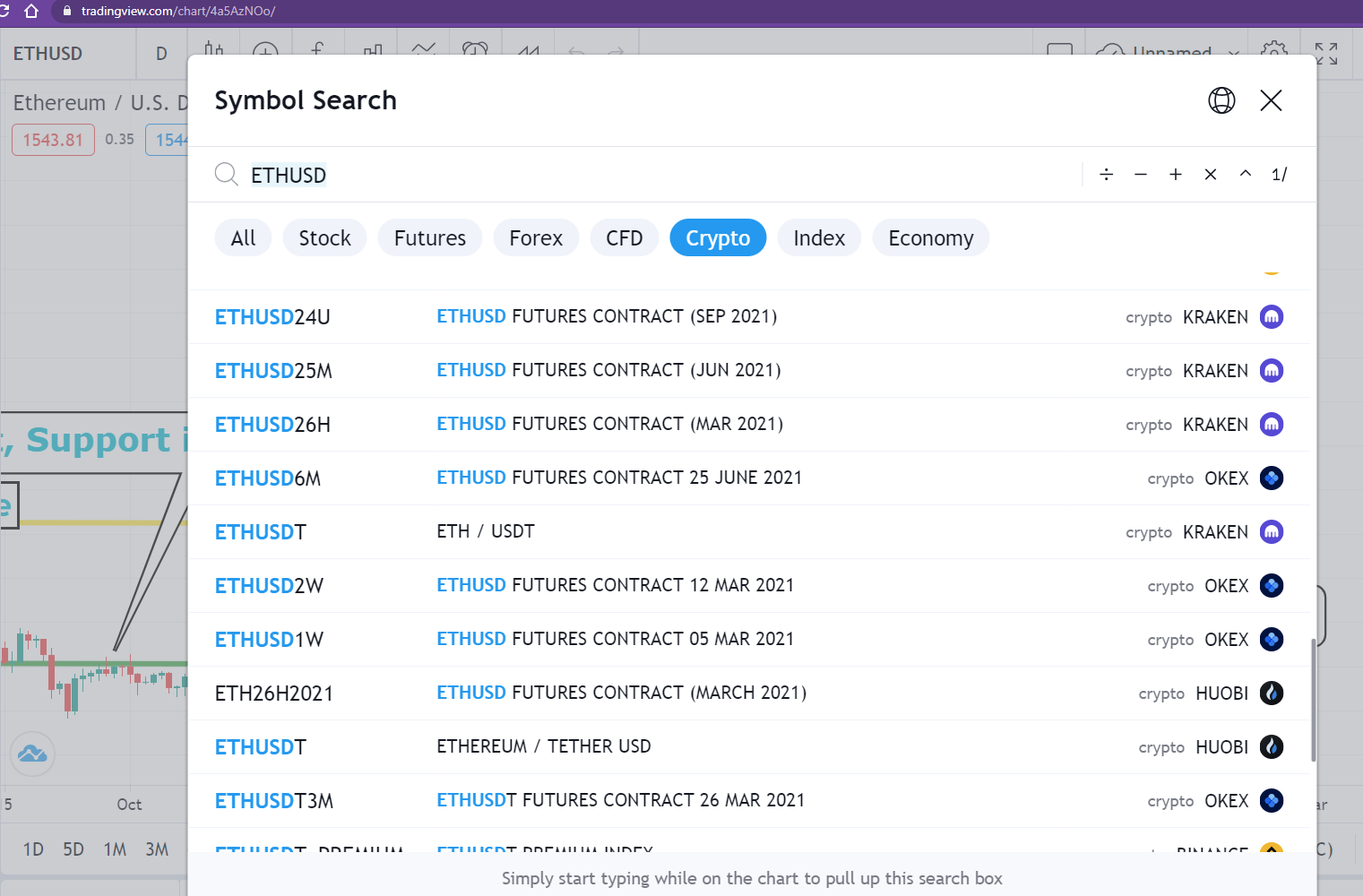Filter results by Index
Viewport: 1363px width, 896px height.
pyautogui.click(x=819, y=237)
